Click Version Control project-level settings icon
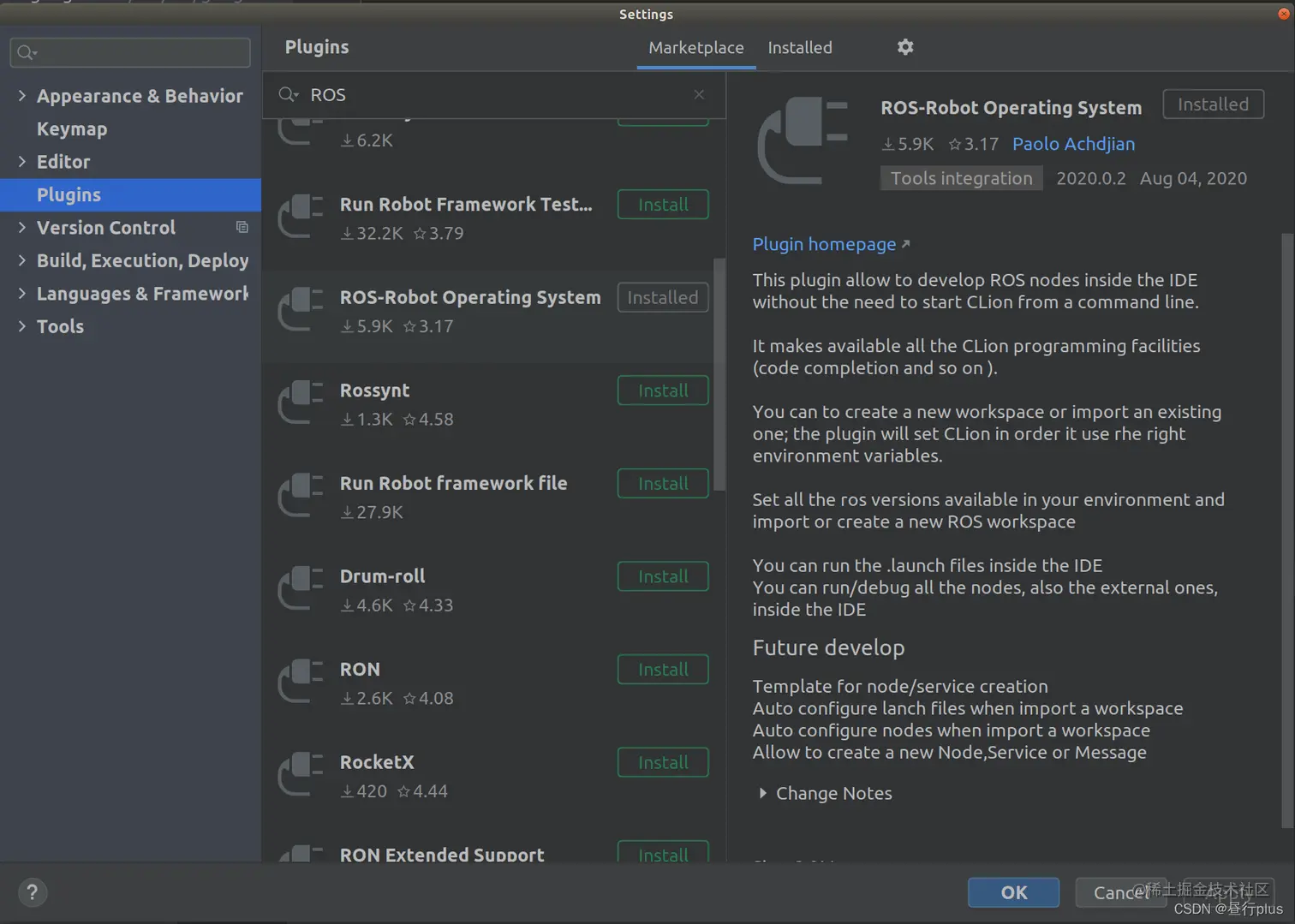This screenshot has width=1295, height=924. [x=242, y=228]
